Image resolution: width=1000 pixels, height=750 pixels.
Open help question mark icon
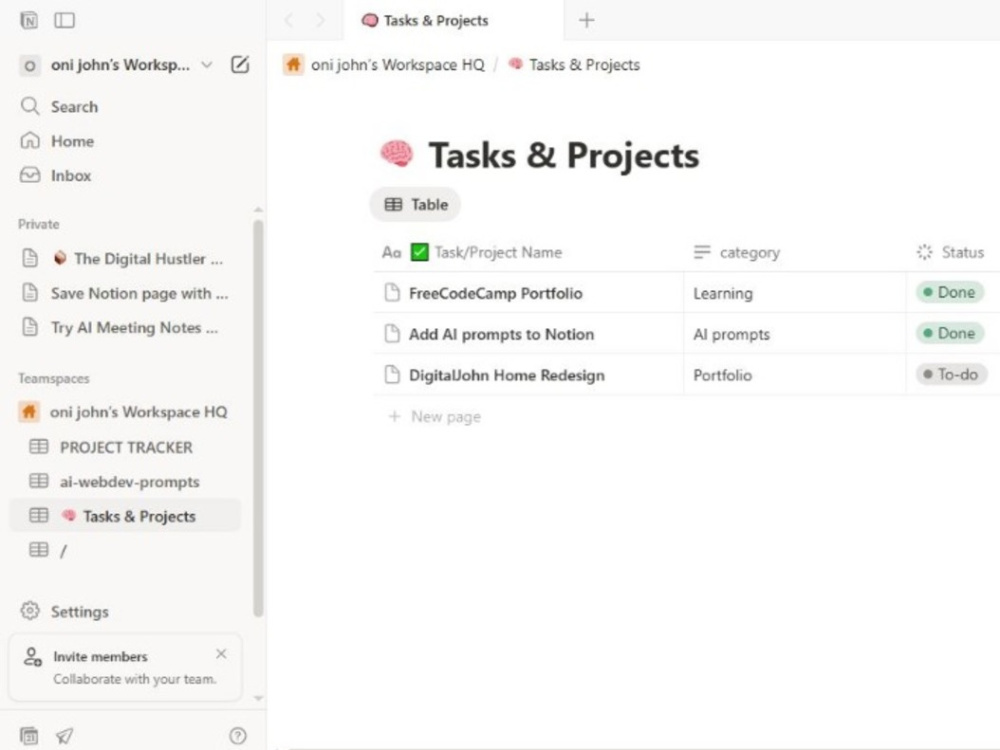[x=238, y=736]
